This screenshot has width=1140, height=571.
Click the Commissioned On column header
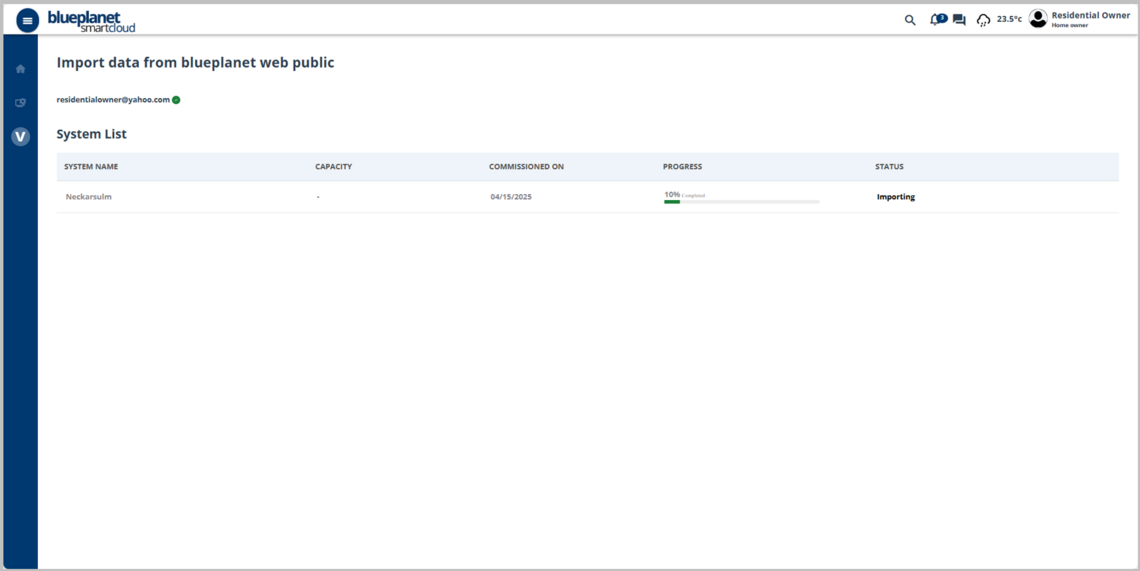[526, 167]
